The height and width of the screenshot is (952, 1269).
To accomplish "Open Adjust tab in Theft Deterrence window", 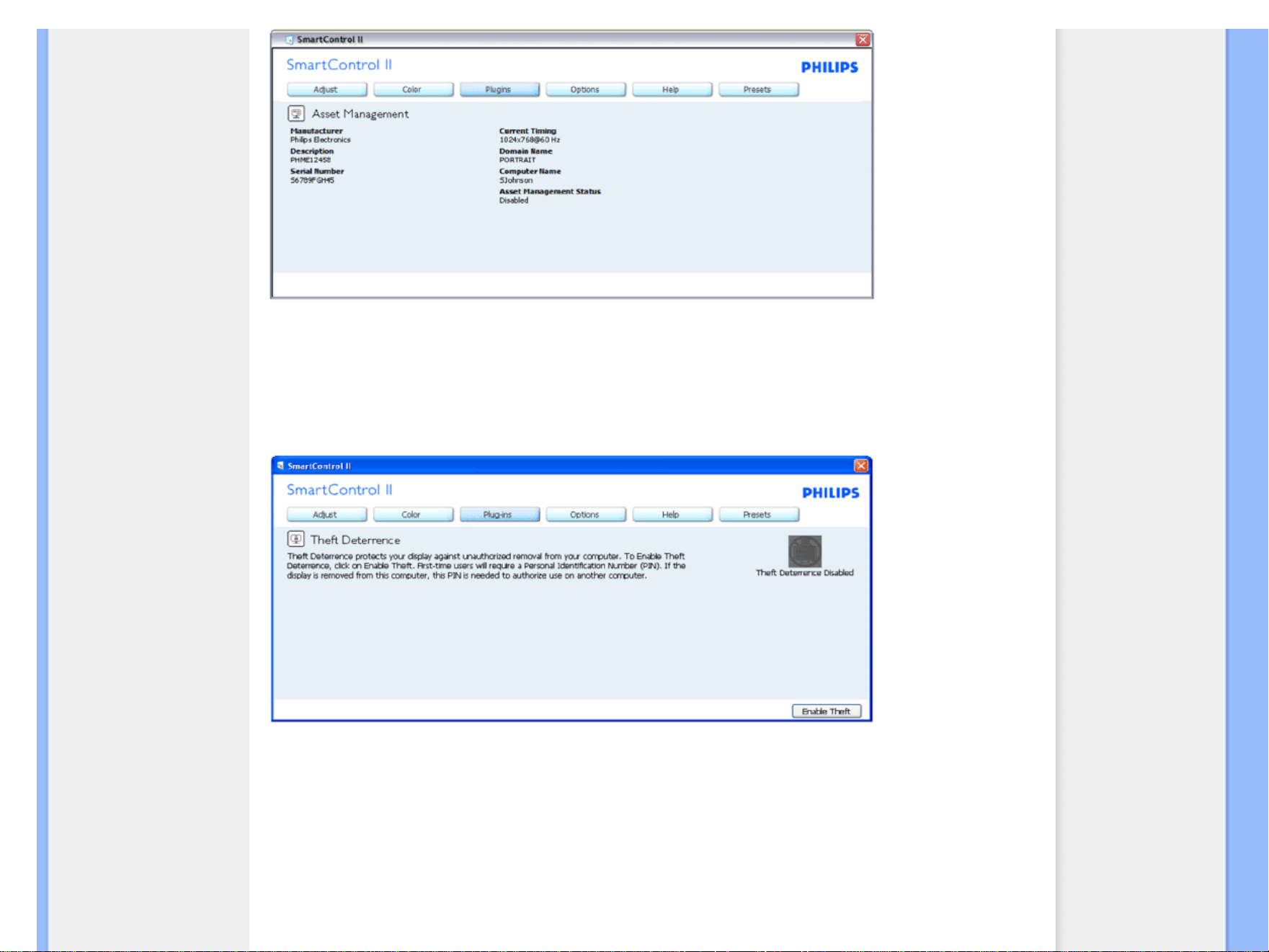I will pyautogui.click(x=326, y=515).
